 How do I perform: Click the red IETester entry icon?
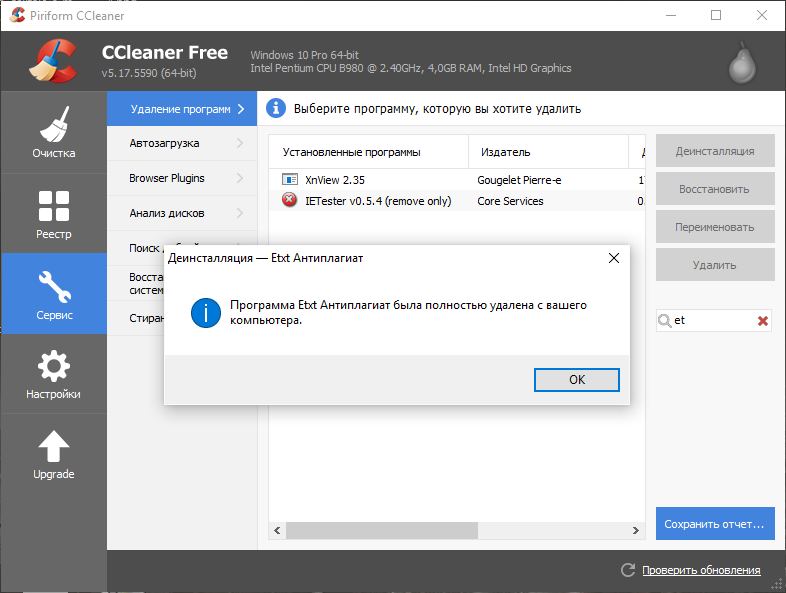289,200
